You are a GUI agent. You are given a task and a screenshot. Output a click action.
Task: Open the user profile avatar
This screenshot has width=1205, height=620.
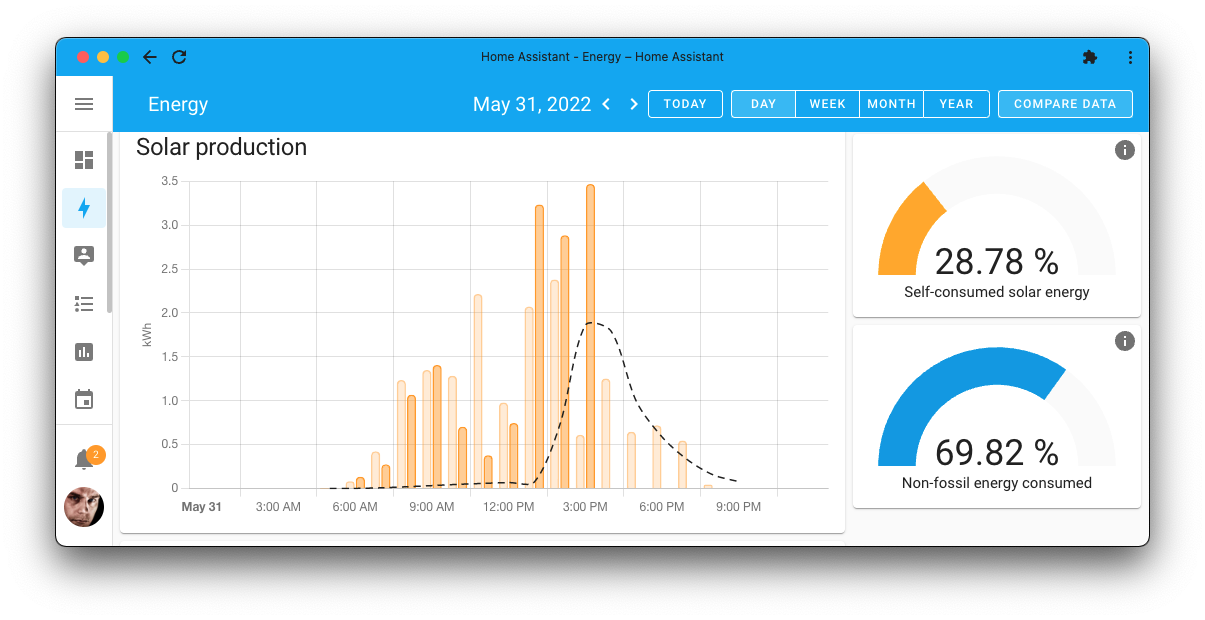tap(84, 507)
